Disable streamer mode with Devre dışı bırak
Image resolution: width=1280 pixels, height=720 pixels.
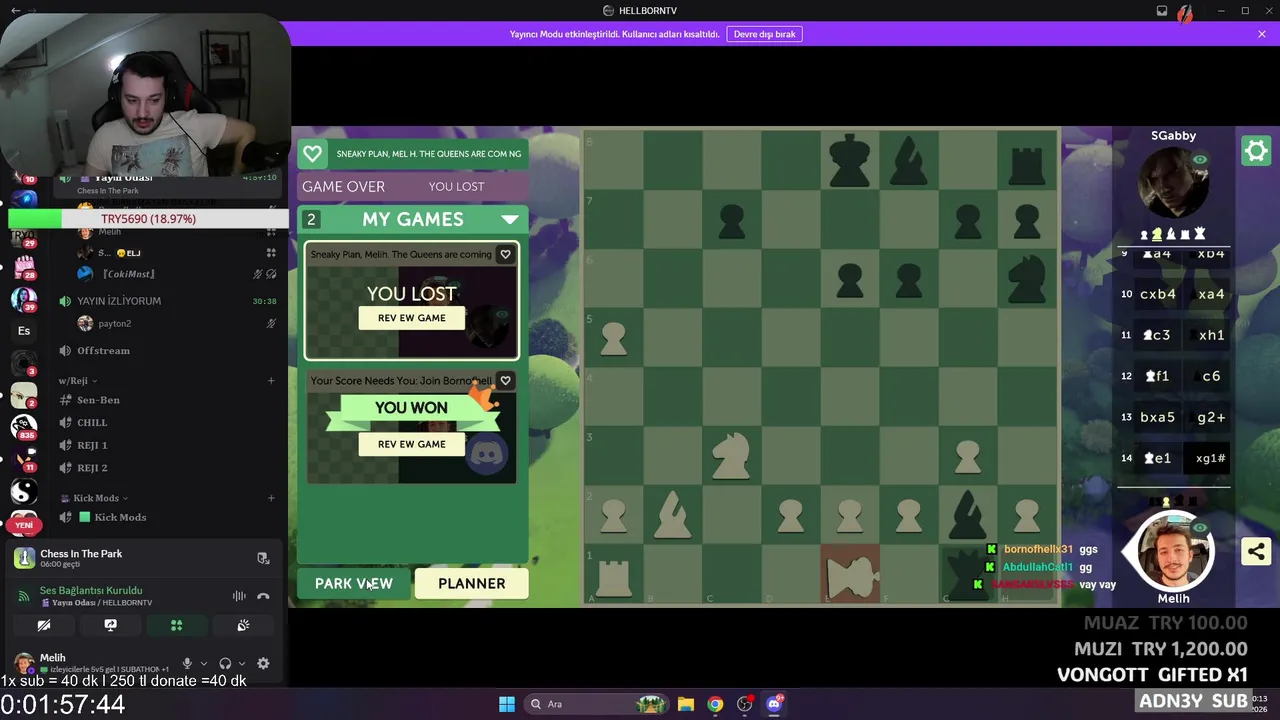point(765,34)
